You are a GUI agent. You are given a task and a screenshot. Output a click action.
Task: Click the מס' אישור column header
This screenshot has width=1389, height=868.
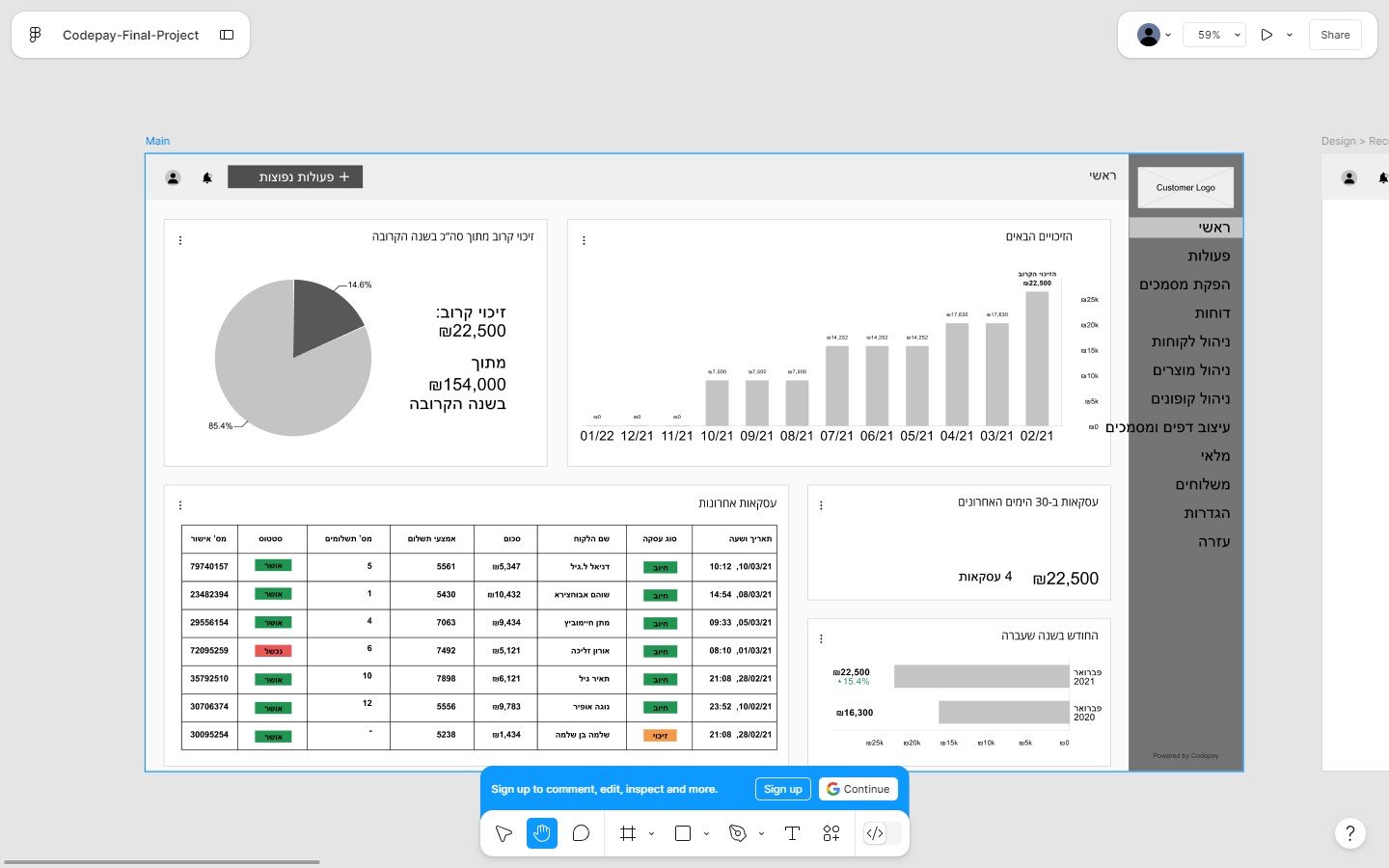point(209,539)
